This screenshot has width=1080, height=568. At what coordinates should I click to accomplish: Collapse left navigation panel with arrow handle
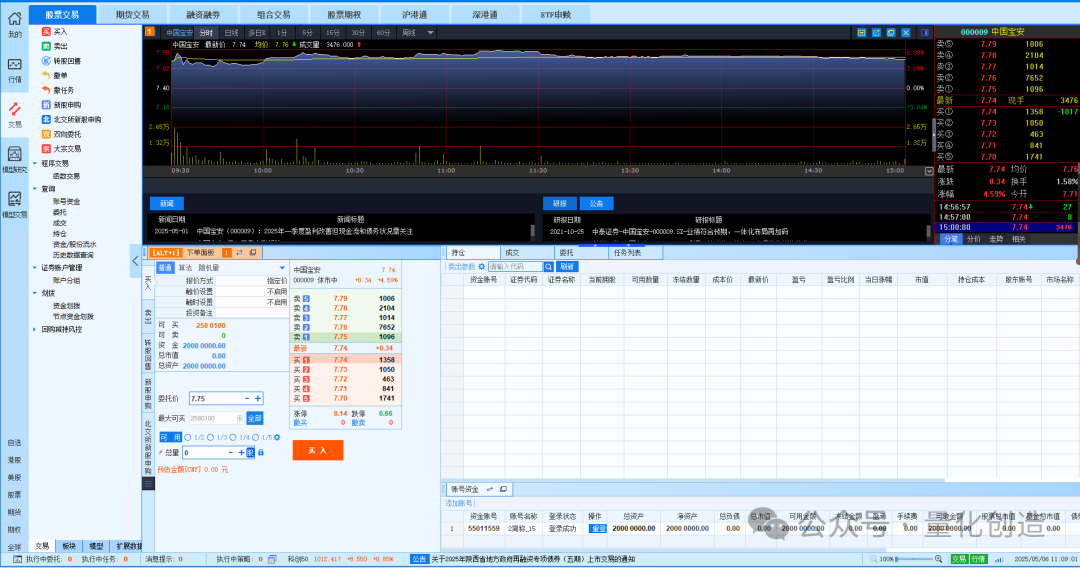135,261
